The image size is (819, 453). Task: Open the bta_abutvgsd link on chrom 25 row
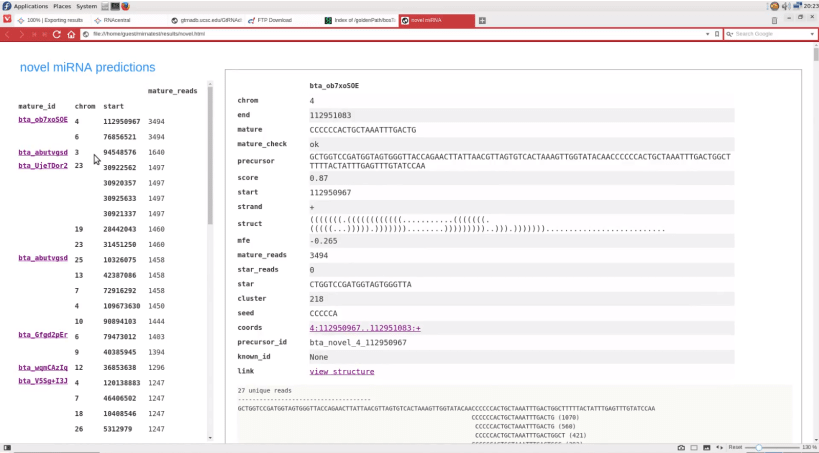tap(43, 258)
